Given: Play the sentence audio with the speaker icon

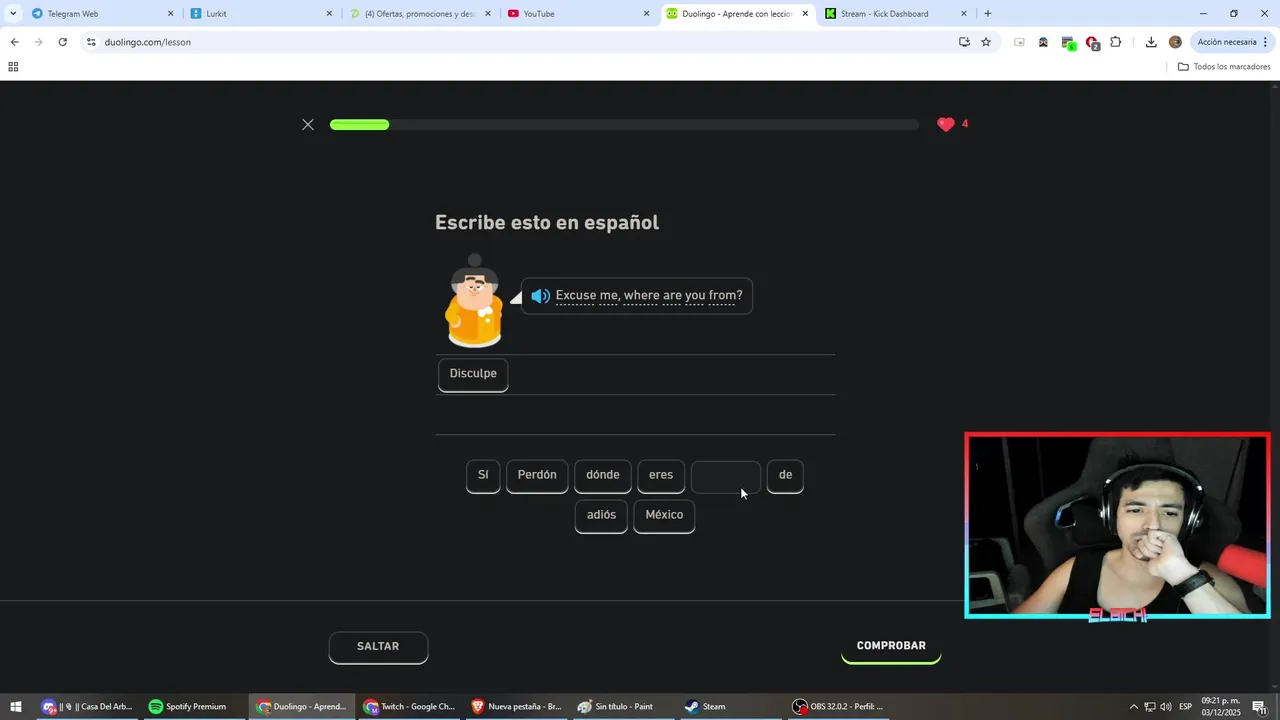Looking at the screenshot, I should click(x=541, y=296).
